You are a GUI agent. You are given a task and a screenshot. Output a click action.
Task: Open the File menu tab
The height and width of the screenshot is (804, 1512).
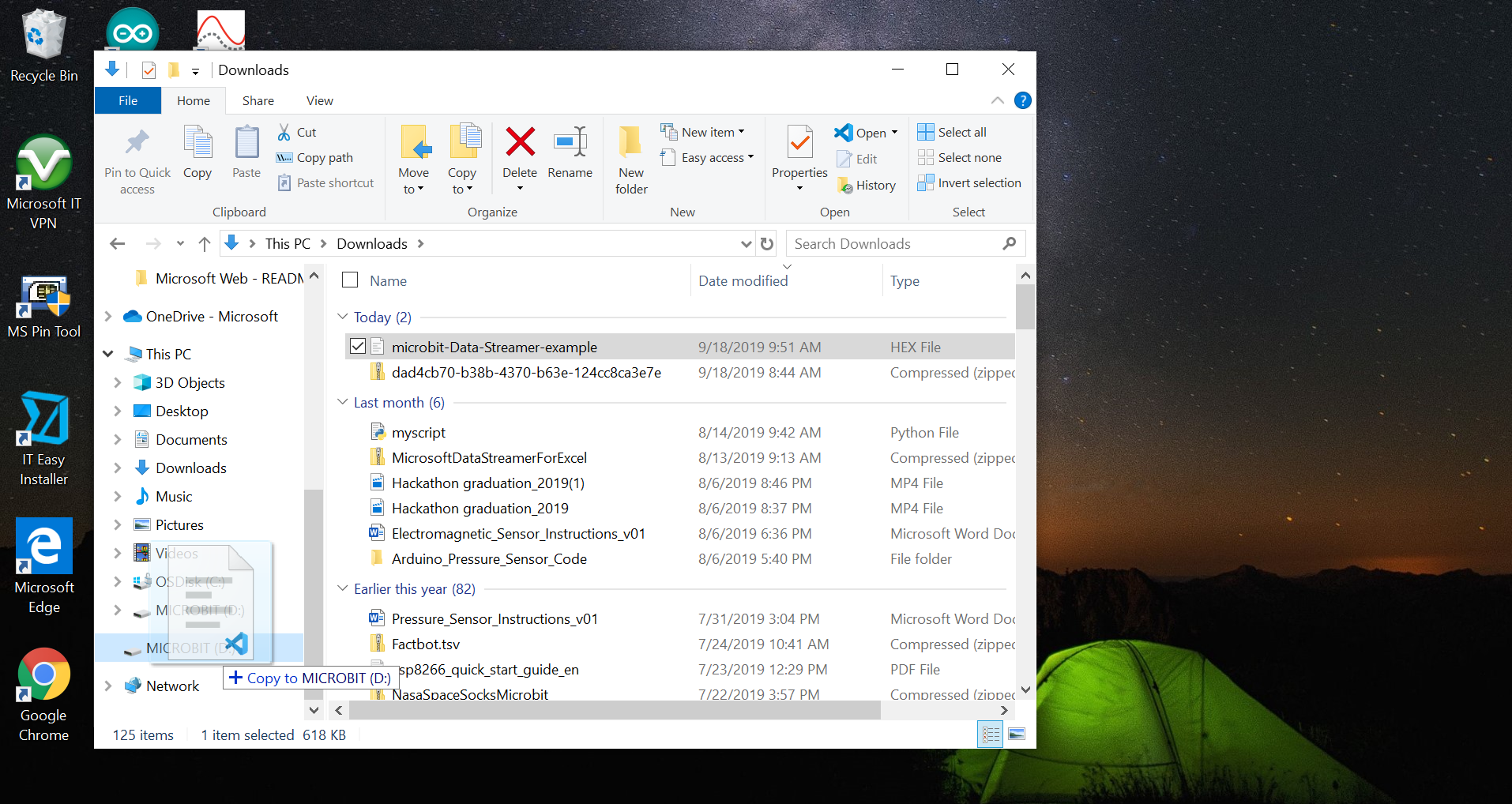tap(128, 100)
